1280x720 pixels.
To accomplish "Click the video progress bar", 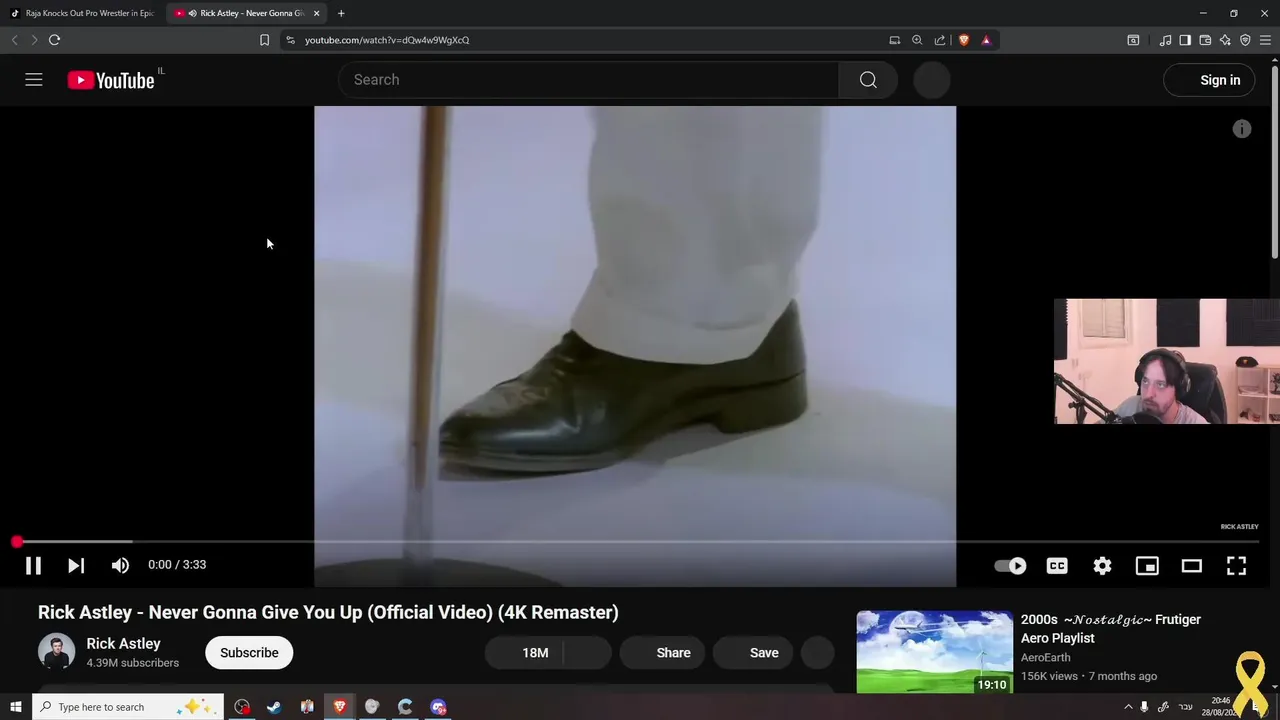I will pos(636,541).
